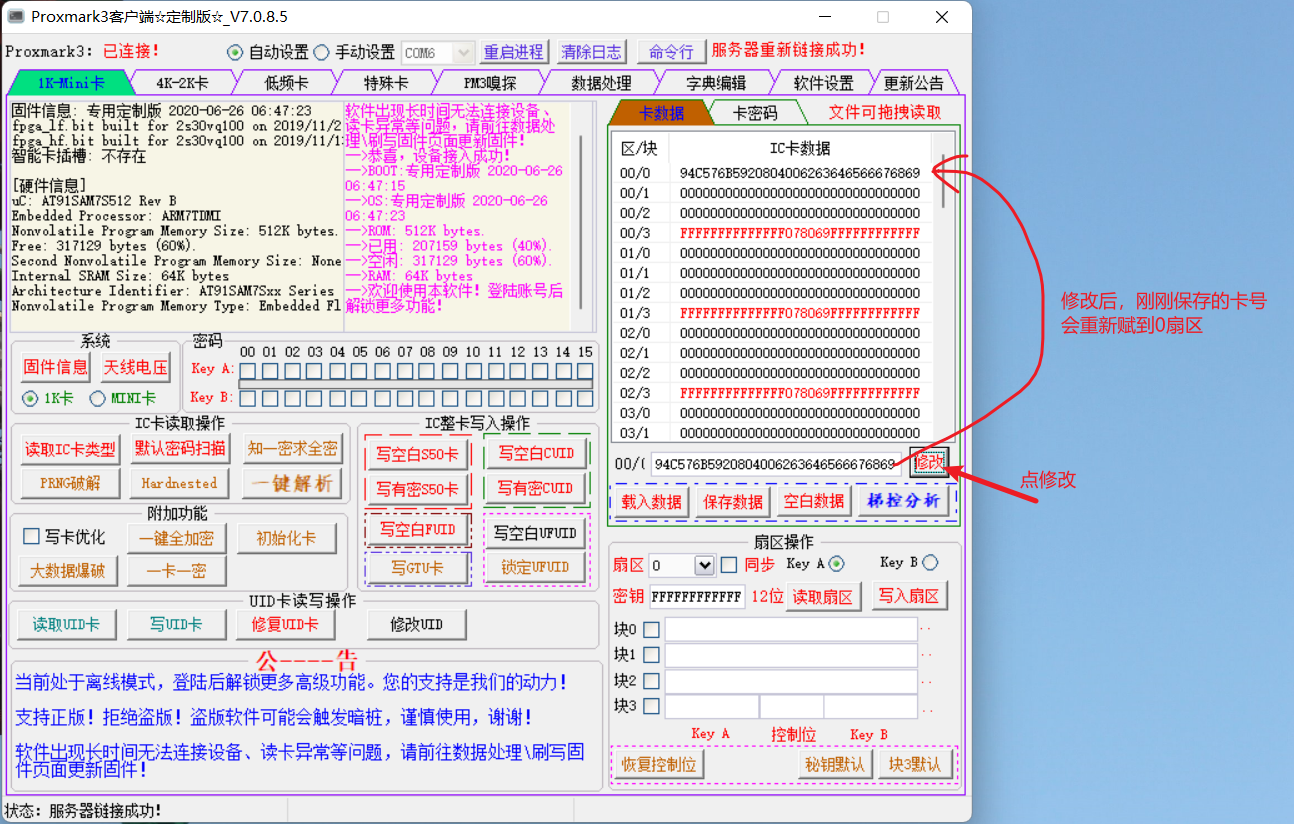Click Hardnested button
Viewport: 1294px width, 824px height.
point(180,483)
